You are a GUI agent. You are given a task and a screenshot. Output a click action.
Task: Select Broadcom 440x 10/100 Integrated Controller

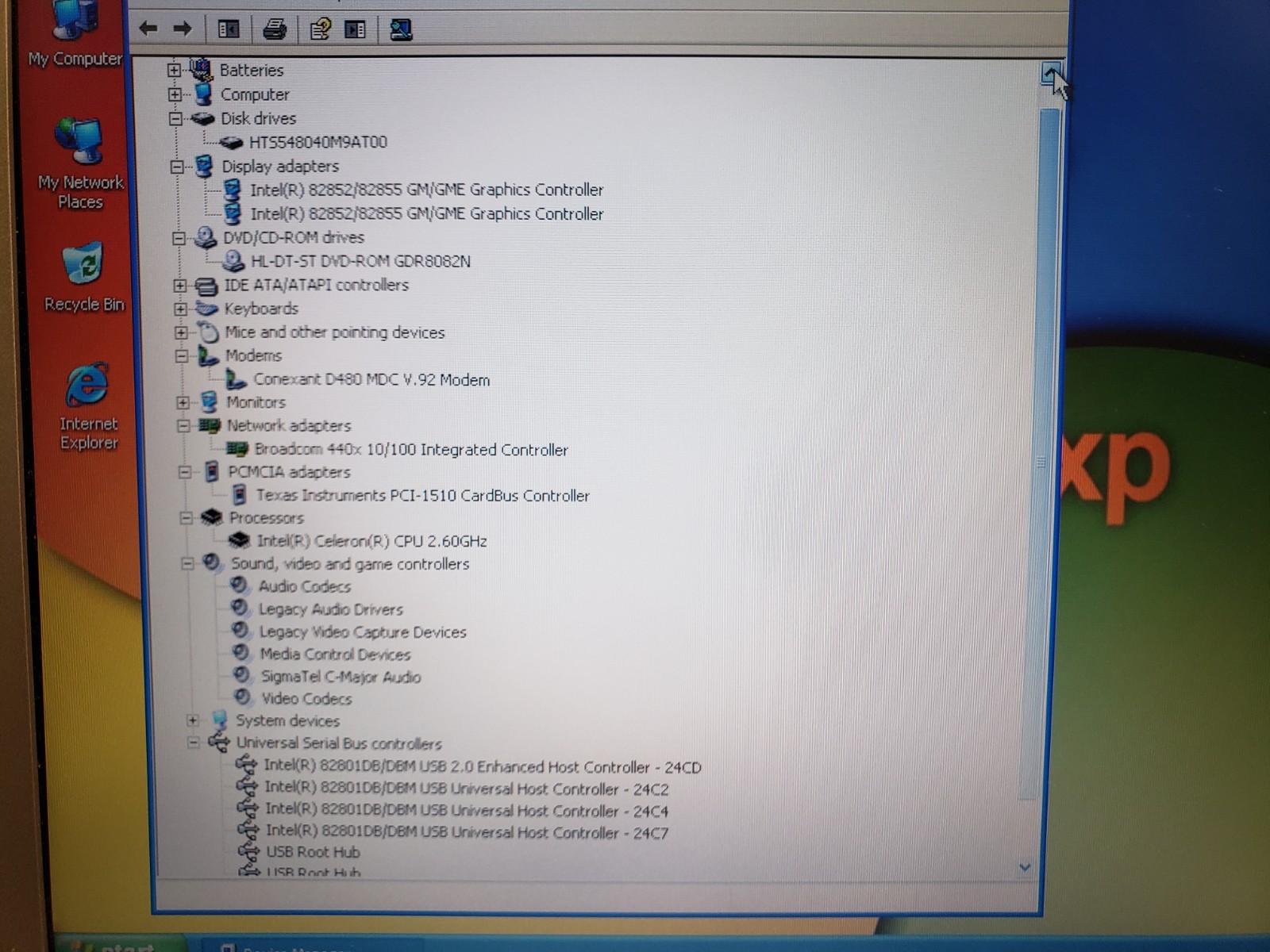point(411,450)
